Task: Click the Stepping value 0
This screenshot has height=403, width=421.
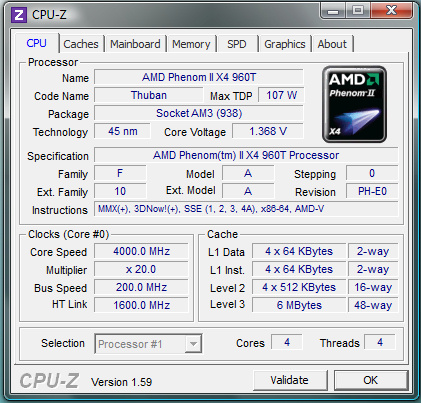Action: point(372,173)
